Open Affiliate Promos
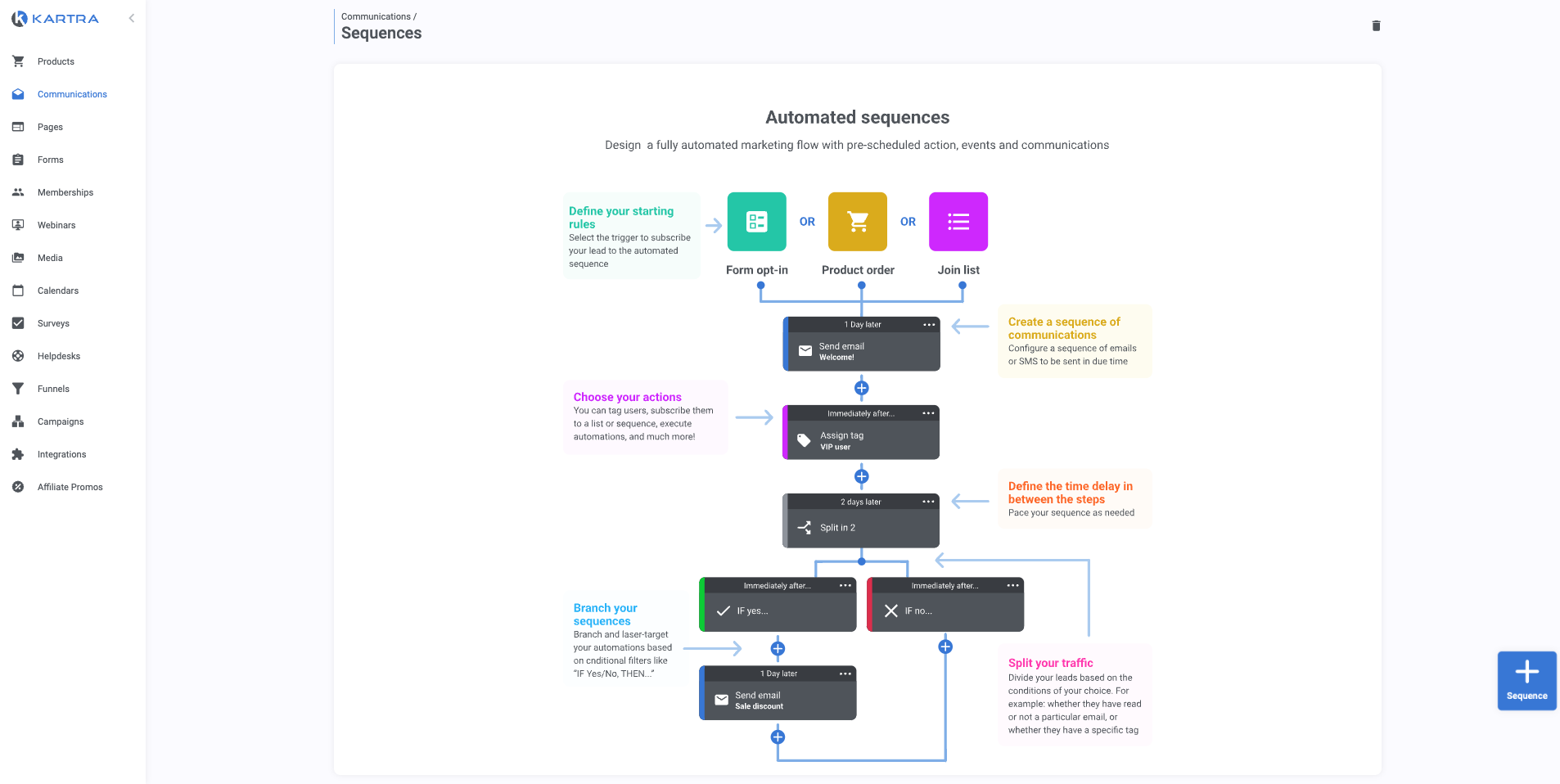This screenshot has width=1560, height=784. (70, 487)
